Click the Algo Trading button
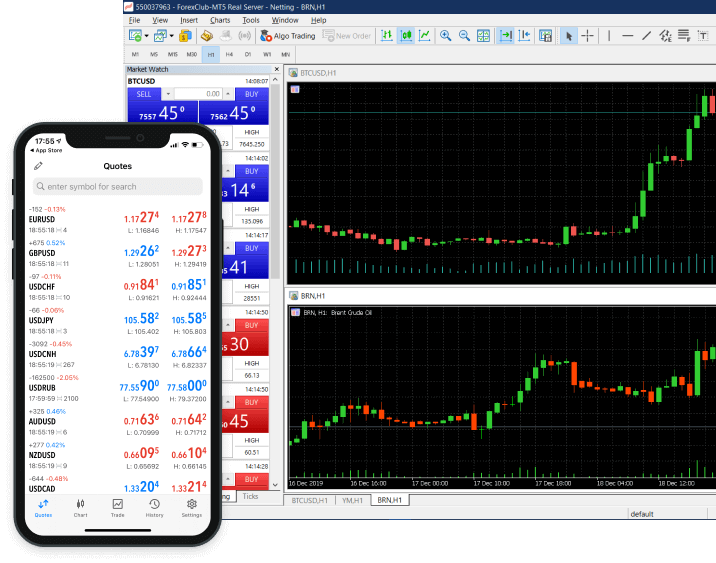Viewport: 716px width, 563px height. point(288,36)
